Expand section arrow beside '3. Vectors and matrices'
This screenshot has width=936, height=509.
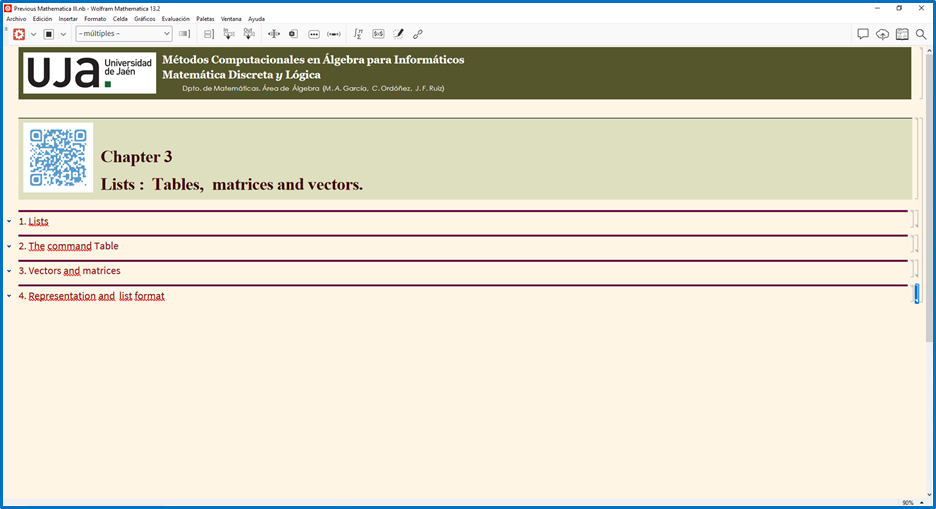[9, 271]
